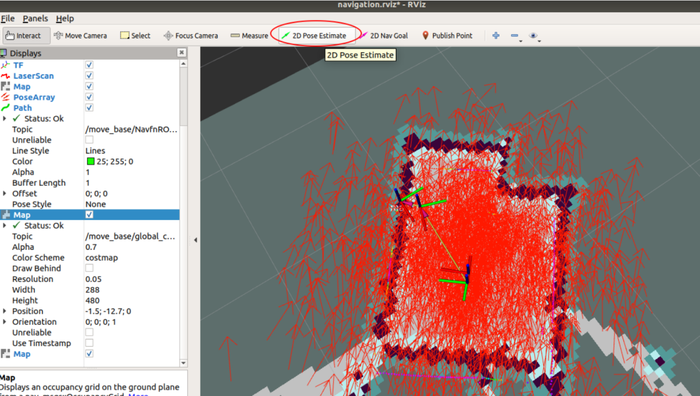The width and height of the screenshot is (700, 396).
Task: Click the blue plus add-tool icon
Action: pyautogui.click(x=496, y=36)
